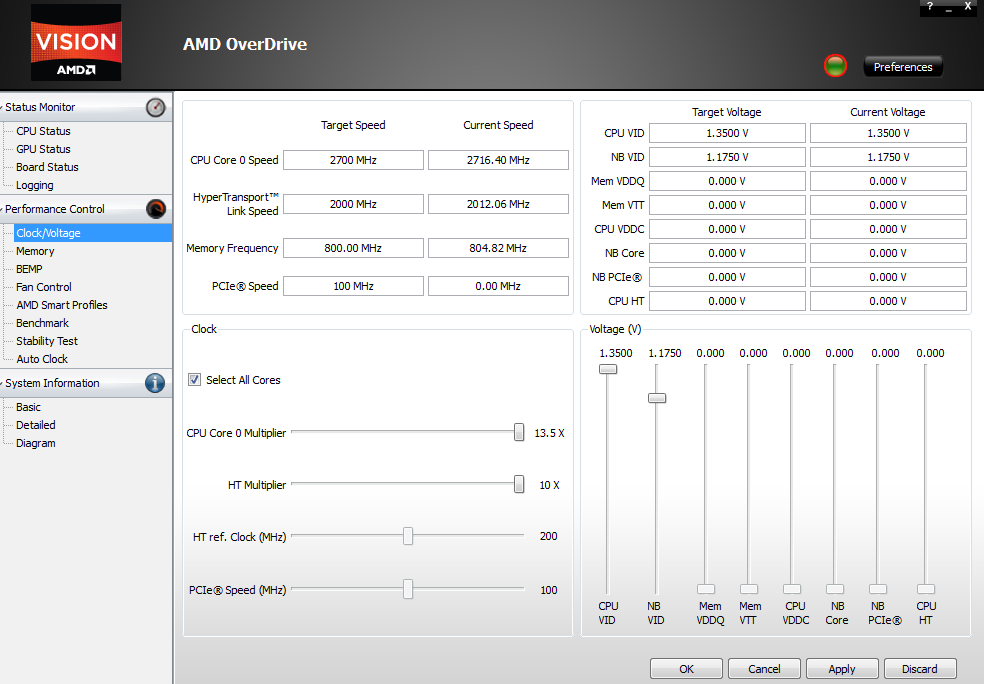Click the 804.82 MHz current memory frequency

(x=498, y=248)
